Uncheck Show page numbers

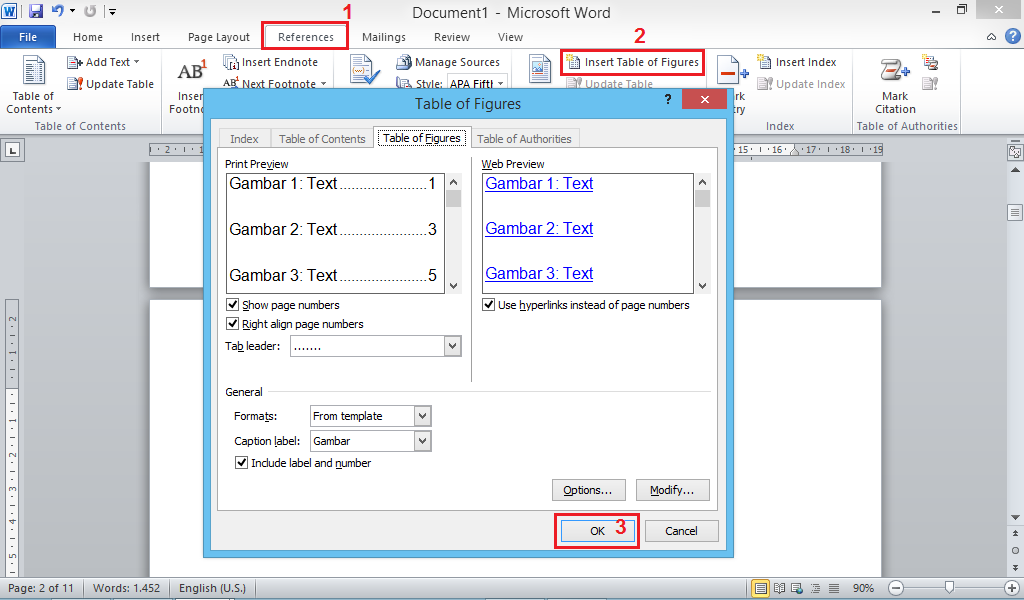[232, 305]
